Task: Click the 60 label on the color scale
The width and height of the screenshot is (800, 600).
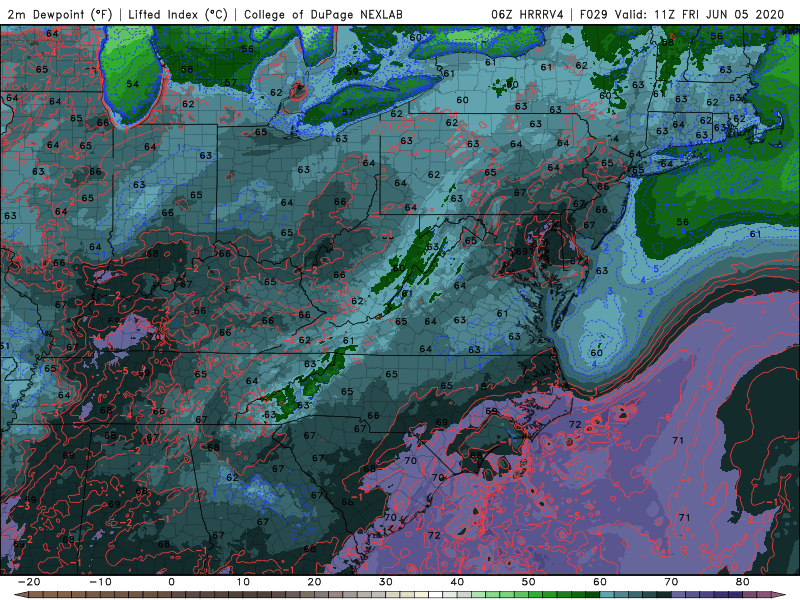Action: click(x=600, y=582)
